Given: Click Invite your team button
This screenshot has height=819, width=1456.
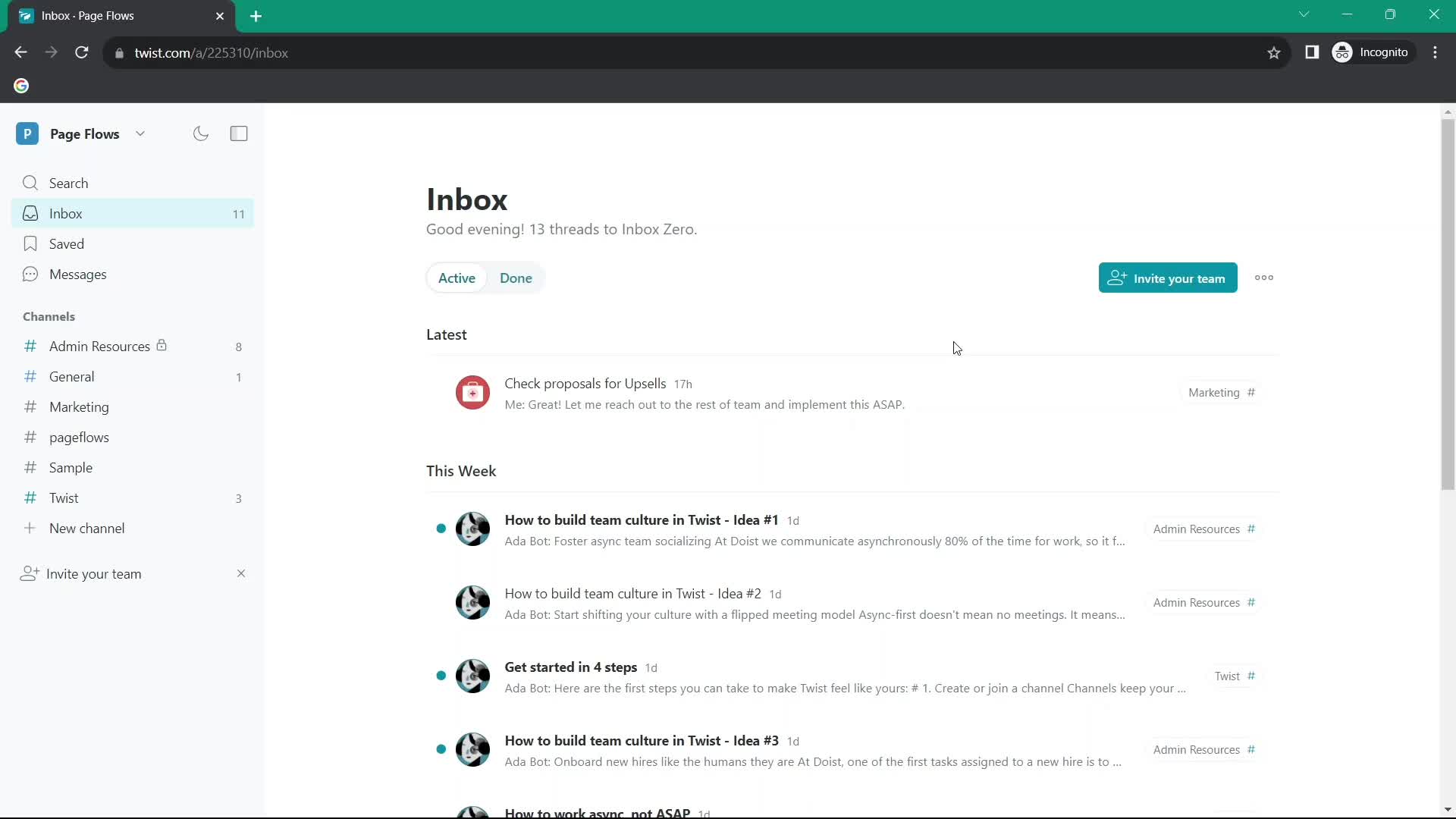Looking at the screenshot, I should click(1168, 278).
